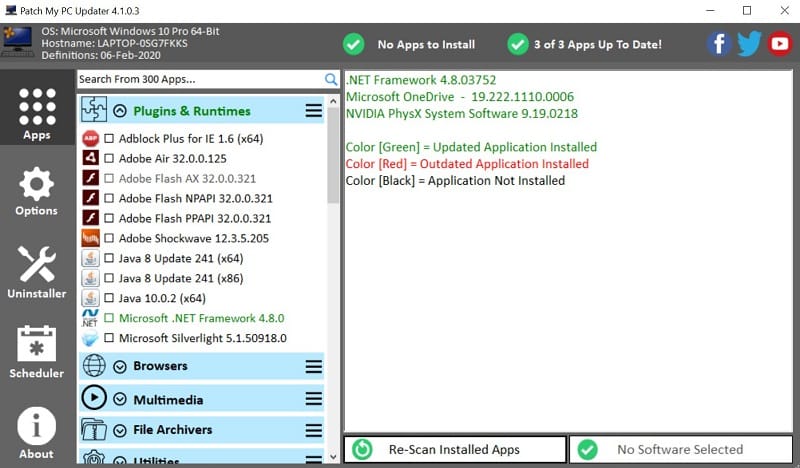Collapse the Plugins & Runtimes category chevron
This screenshot has height=468, width=800.
coord(120,111)
